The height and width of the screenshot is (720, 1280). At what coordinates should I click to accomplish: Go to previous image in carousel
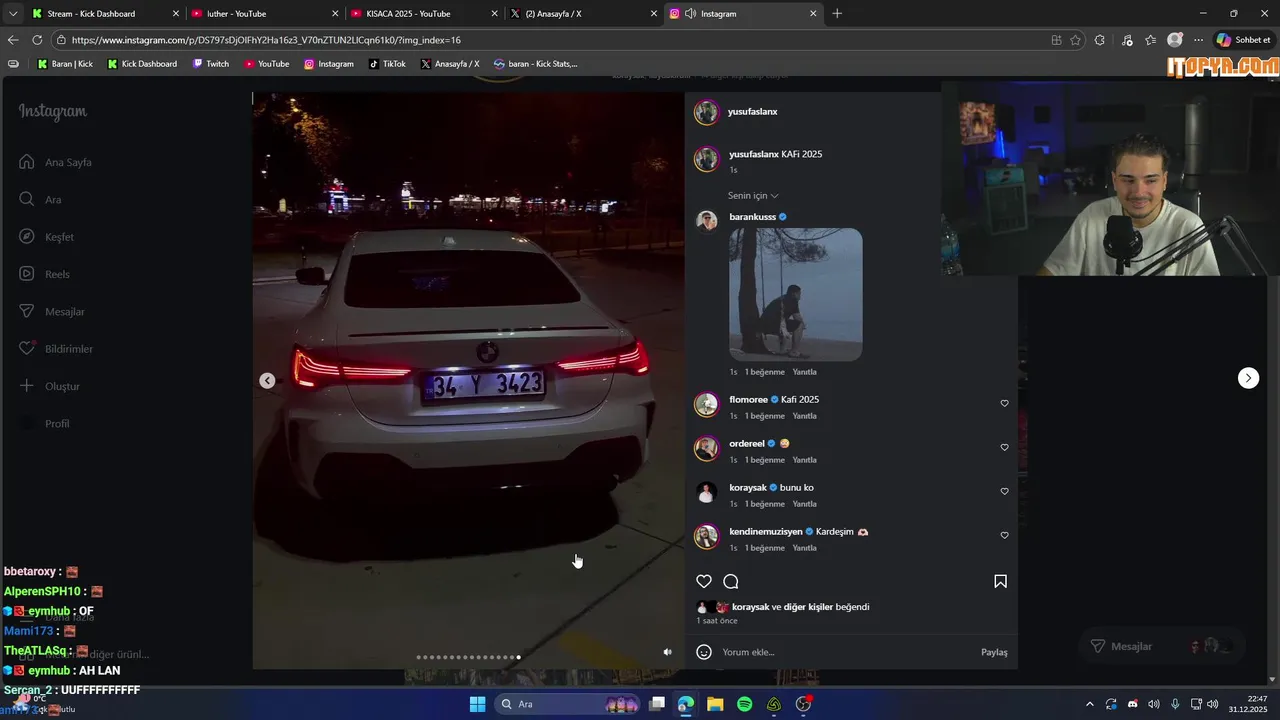pyautogui.click(x=267, y=380)
